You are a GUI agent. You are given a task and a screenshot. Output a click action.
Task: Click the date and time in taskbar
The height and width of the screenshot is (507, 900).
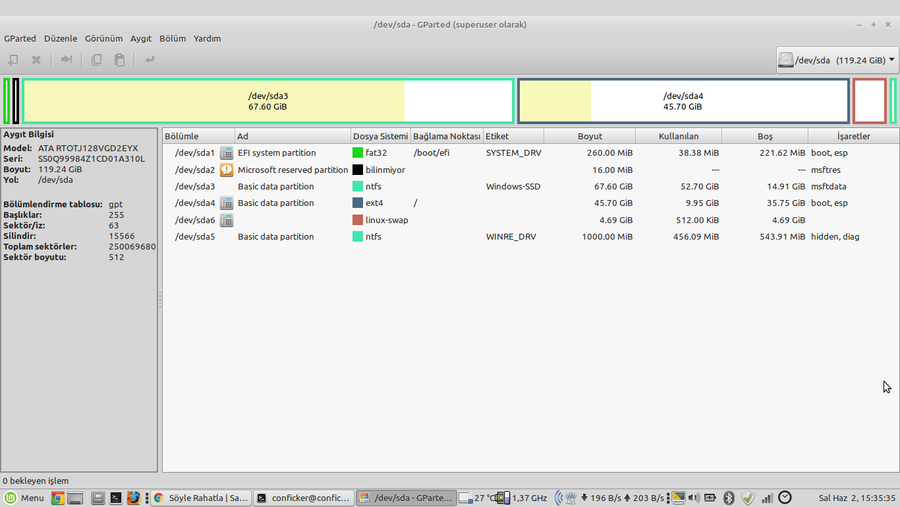click(857, 498)
